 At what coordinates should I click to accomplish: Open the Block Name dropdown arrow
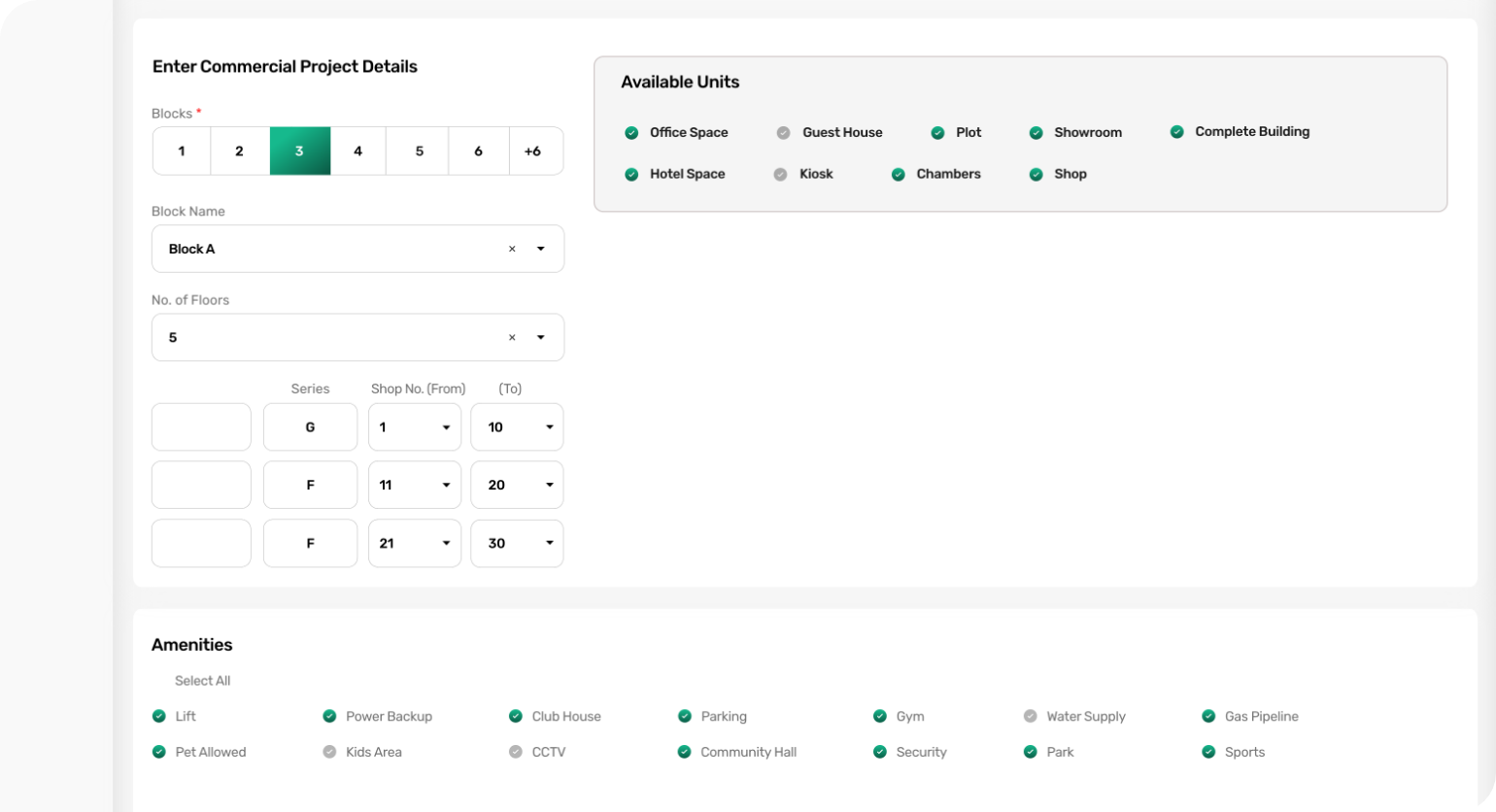pos(541,250)
